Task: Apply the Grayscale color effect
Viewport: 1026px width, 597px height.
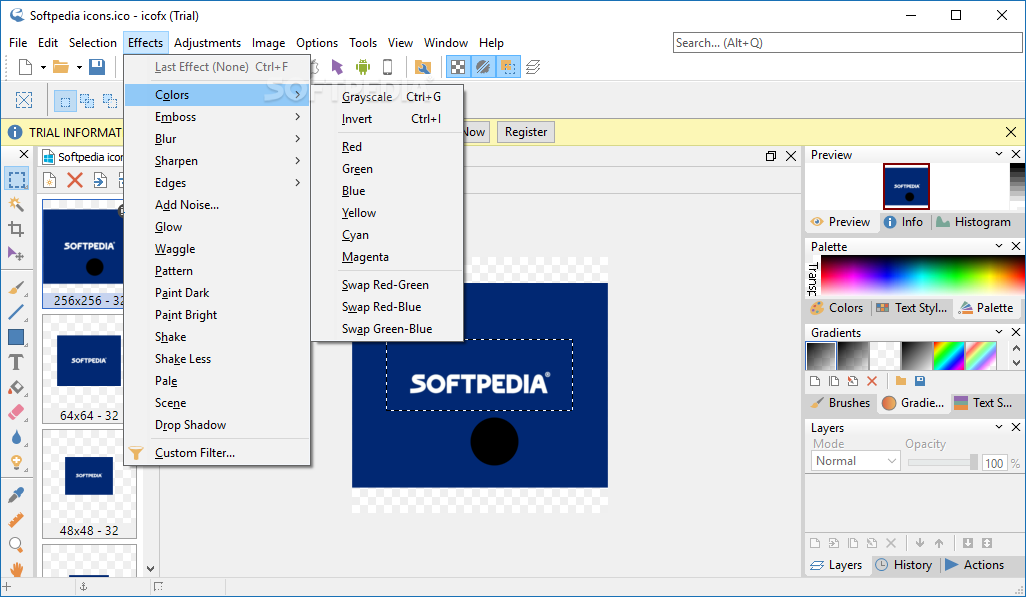Action: (388, 97)
